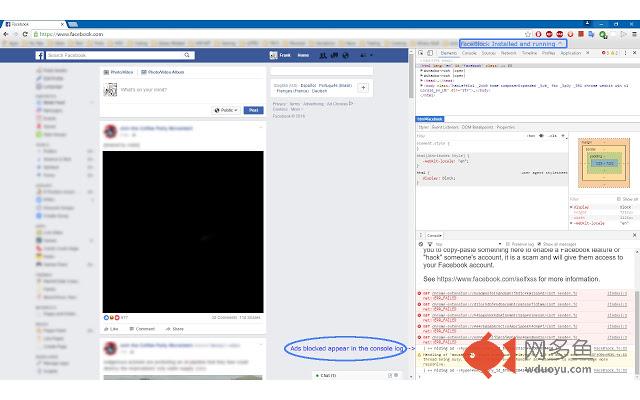Uncheck the Show all messages checkbox

tap(539, 244)
